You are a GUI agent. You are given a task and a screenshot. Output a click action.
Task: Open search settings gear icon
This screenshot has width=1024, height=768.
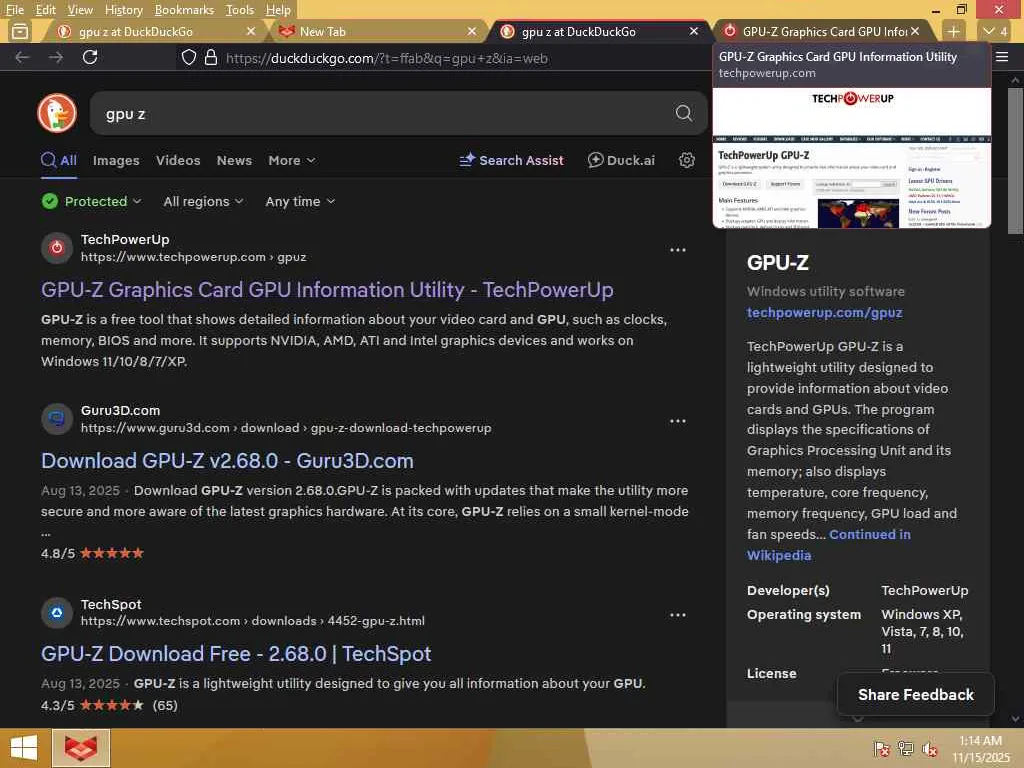[686, 160]
